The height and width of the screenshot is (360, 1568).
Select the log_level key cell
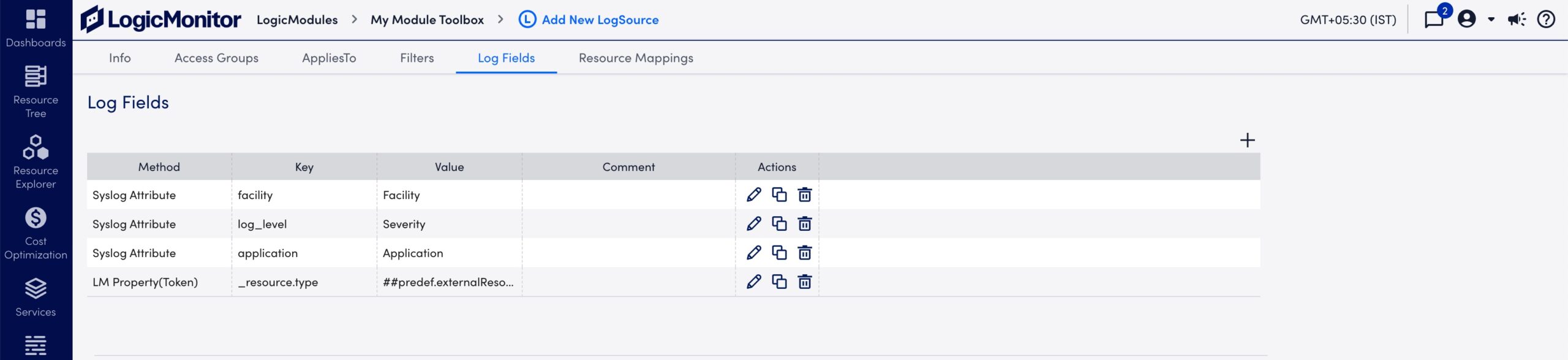(304, 223)
